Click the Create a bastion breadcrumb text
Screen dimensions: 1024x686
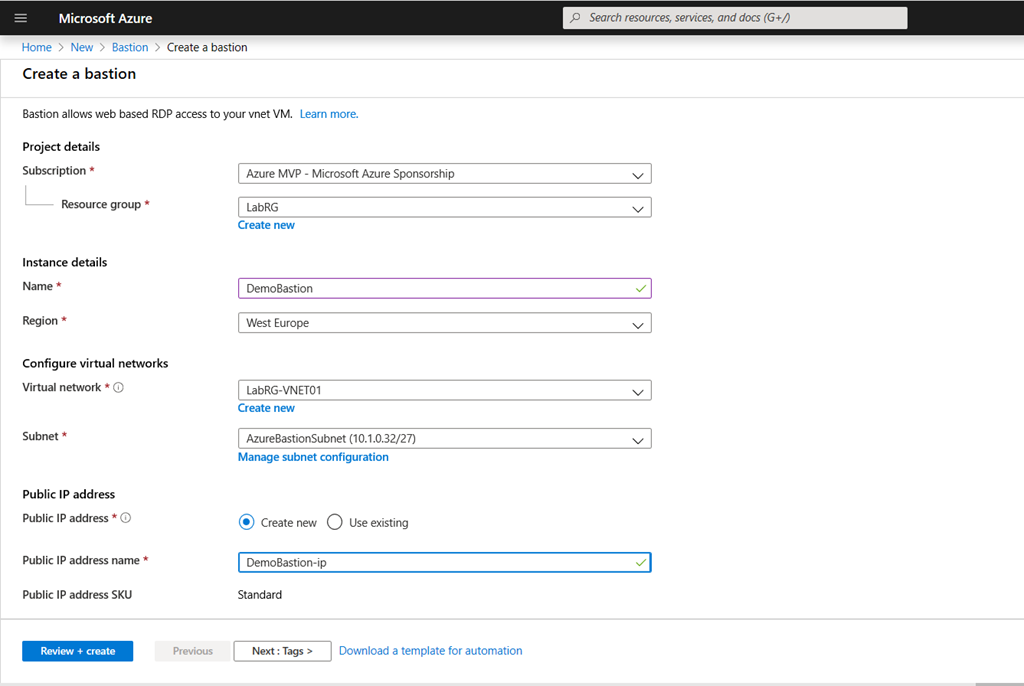207,47
